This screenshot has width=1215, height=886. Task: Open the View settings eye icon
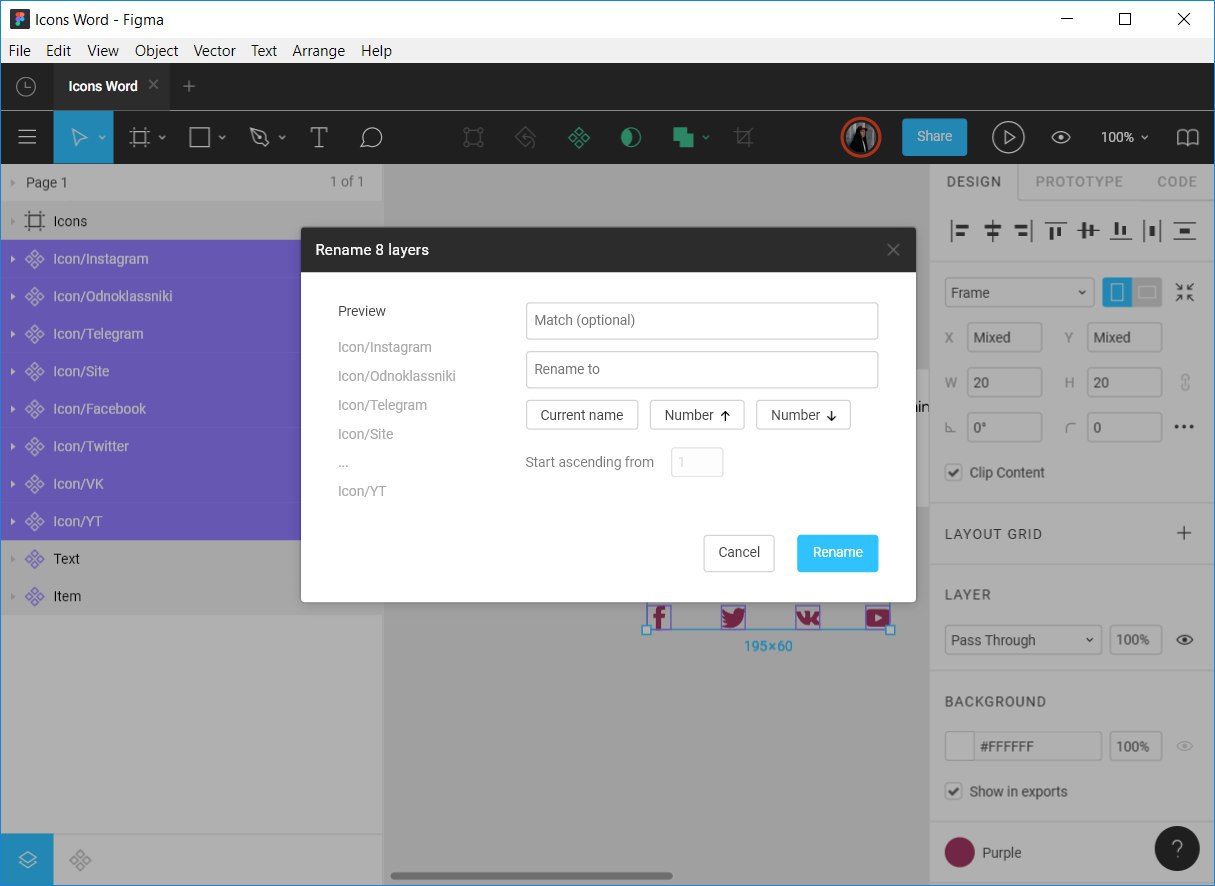1061,137
